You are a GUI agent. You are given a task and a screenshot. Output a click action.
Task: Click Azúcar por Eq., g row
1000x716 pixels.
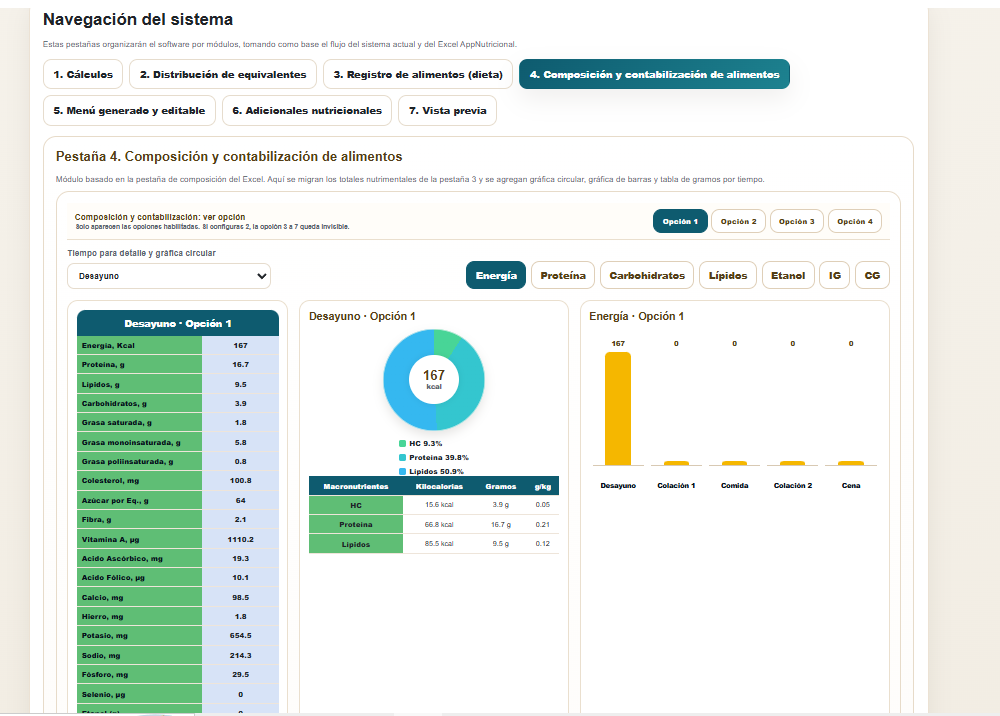pyautogui.click(x=178, y=500)
